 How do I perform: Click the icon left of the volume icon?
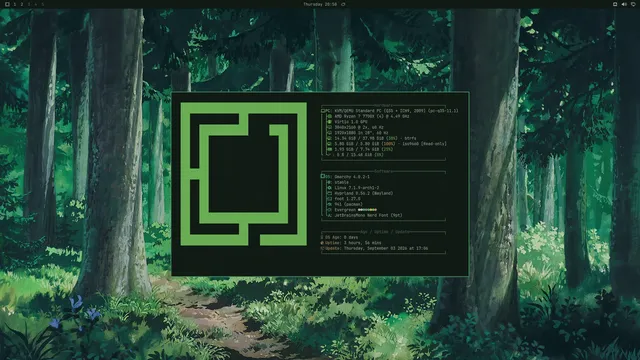[615, 4]
